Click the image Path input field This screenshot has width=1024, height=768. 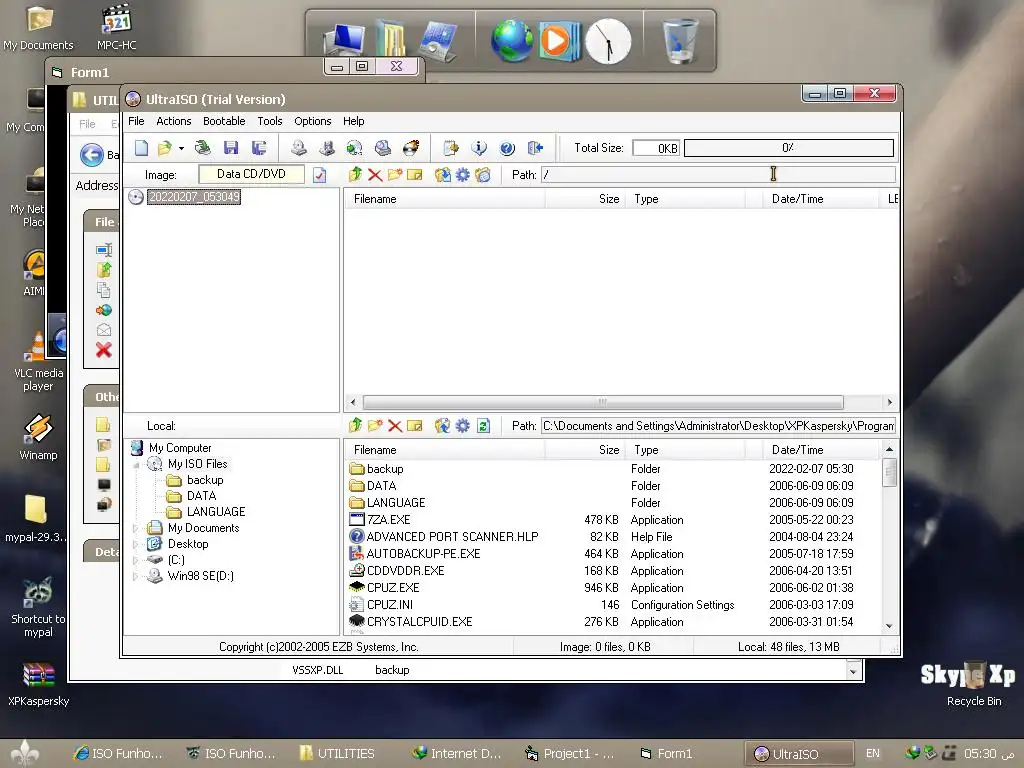(718, 174)
